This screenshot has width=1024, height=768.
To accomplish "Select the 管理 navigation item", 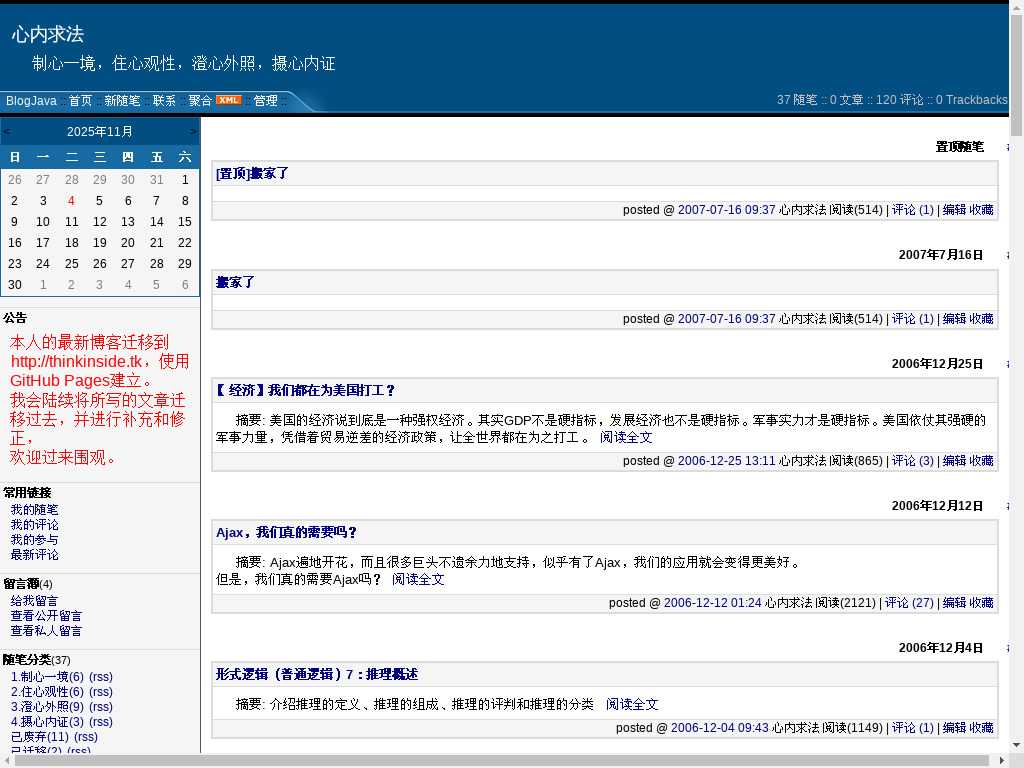I will point(265,101).
